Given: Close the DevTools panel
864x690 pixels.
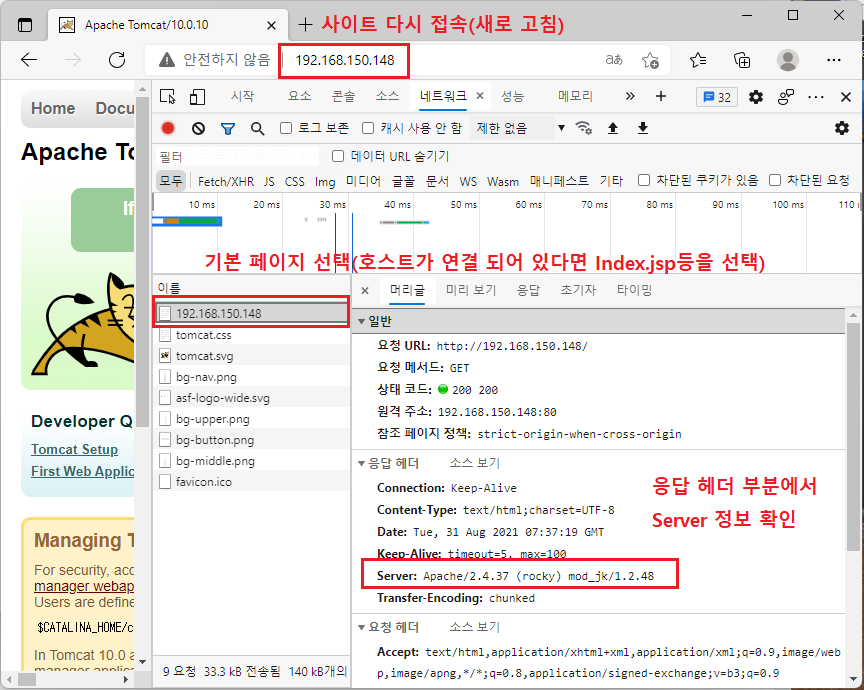Looking at the screenshot, I should pos(846,97).
